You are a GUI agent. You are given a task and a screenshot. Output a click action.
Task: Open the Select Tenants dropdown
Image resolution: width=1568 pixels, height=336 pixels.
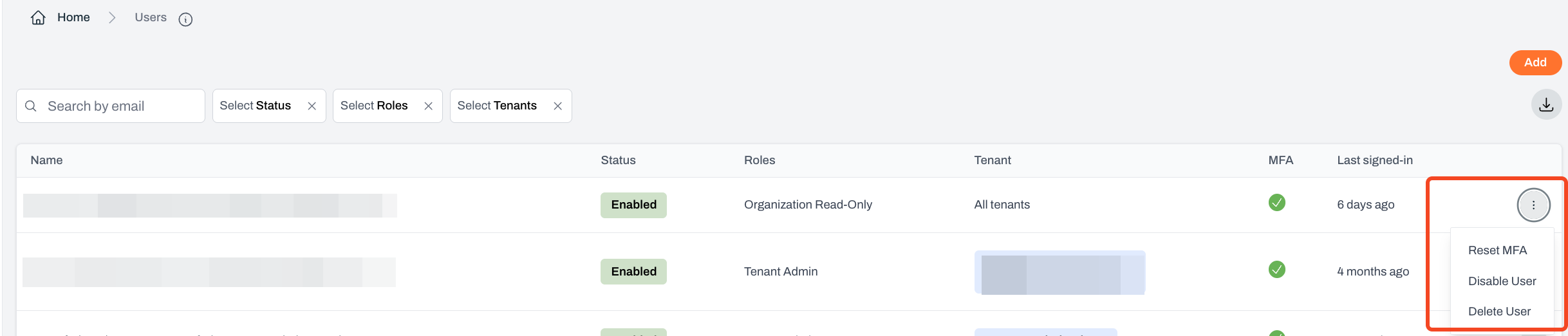pos(497,106)
